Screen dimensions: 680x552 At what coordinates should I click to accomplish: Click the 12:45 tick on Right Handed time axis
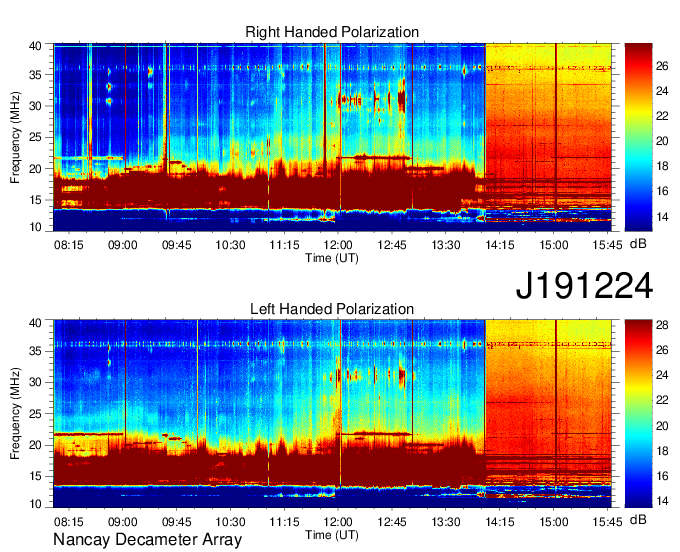[392, 245]
